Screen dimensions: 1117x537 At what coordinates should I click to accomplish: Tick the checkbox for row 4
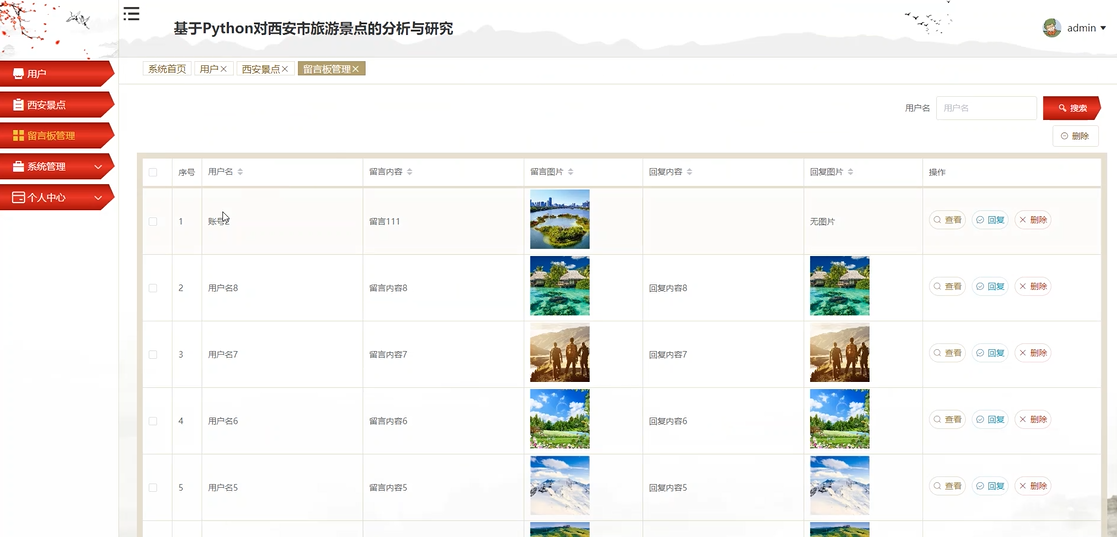coord(152,421)
